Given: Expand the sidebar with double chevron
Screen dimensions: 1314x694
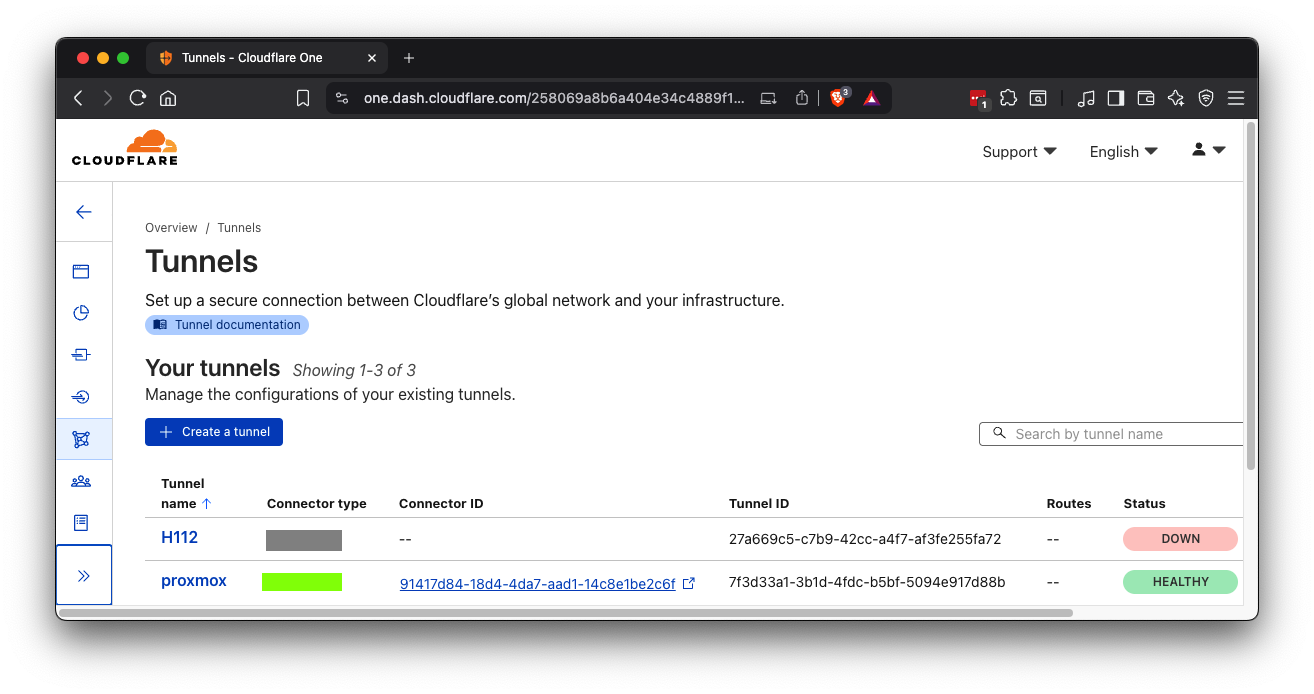Looking at the screenshot, I should (x=84, y=576).
